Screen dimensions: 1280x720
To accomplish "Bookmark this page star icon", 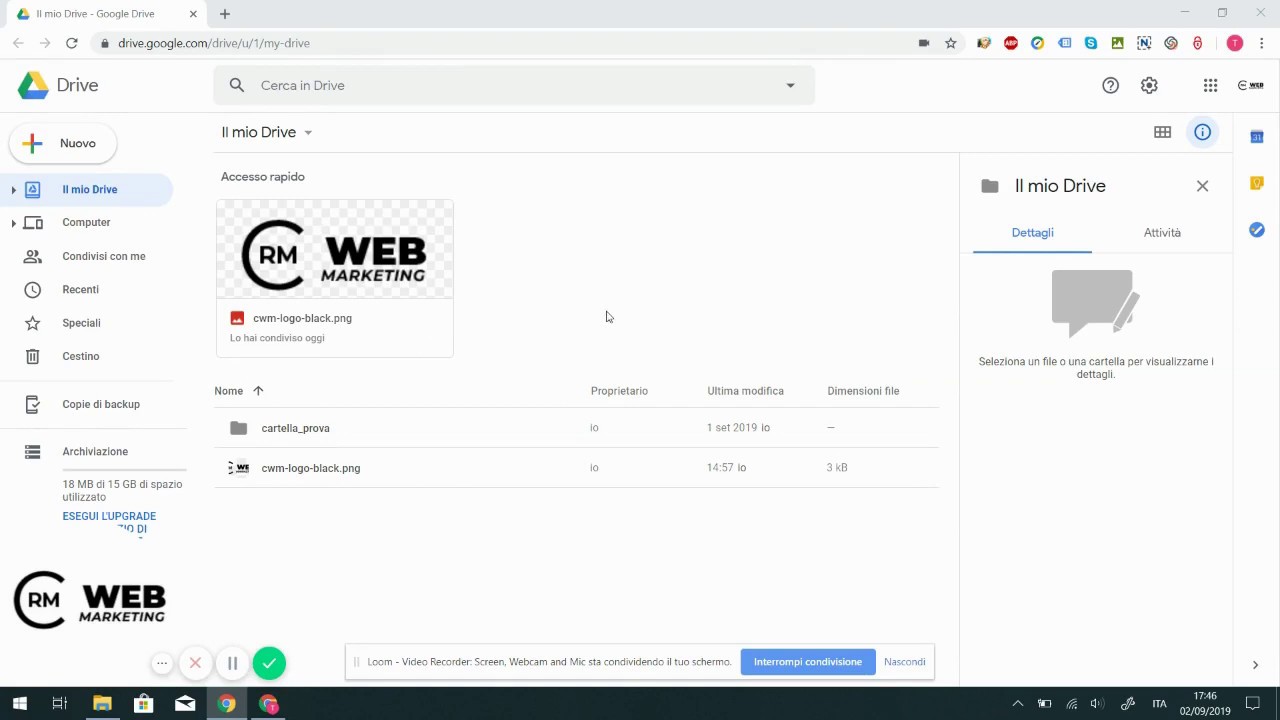I will click(951, 43).
